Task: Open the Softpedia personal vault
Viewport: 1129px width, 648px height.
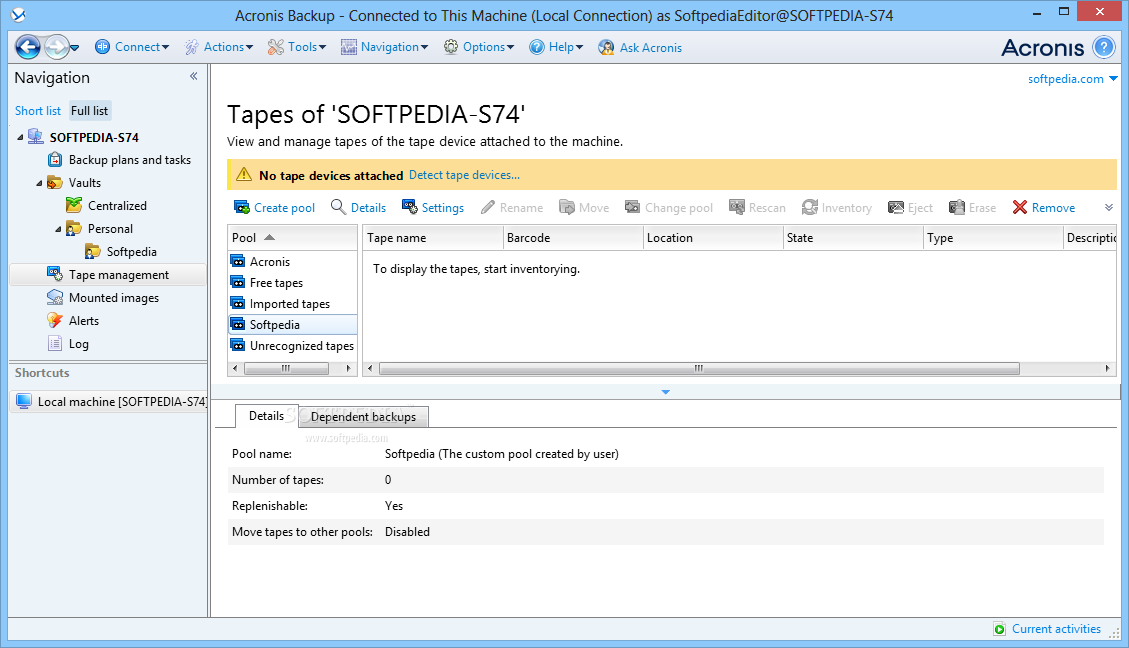Action: [131, 252]
